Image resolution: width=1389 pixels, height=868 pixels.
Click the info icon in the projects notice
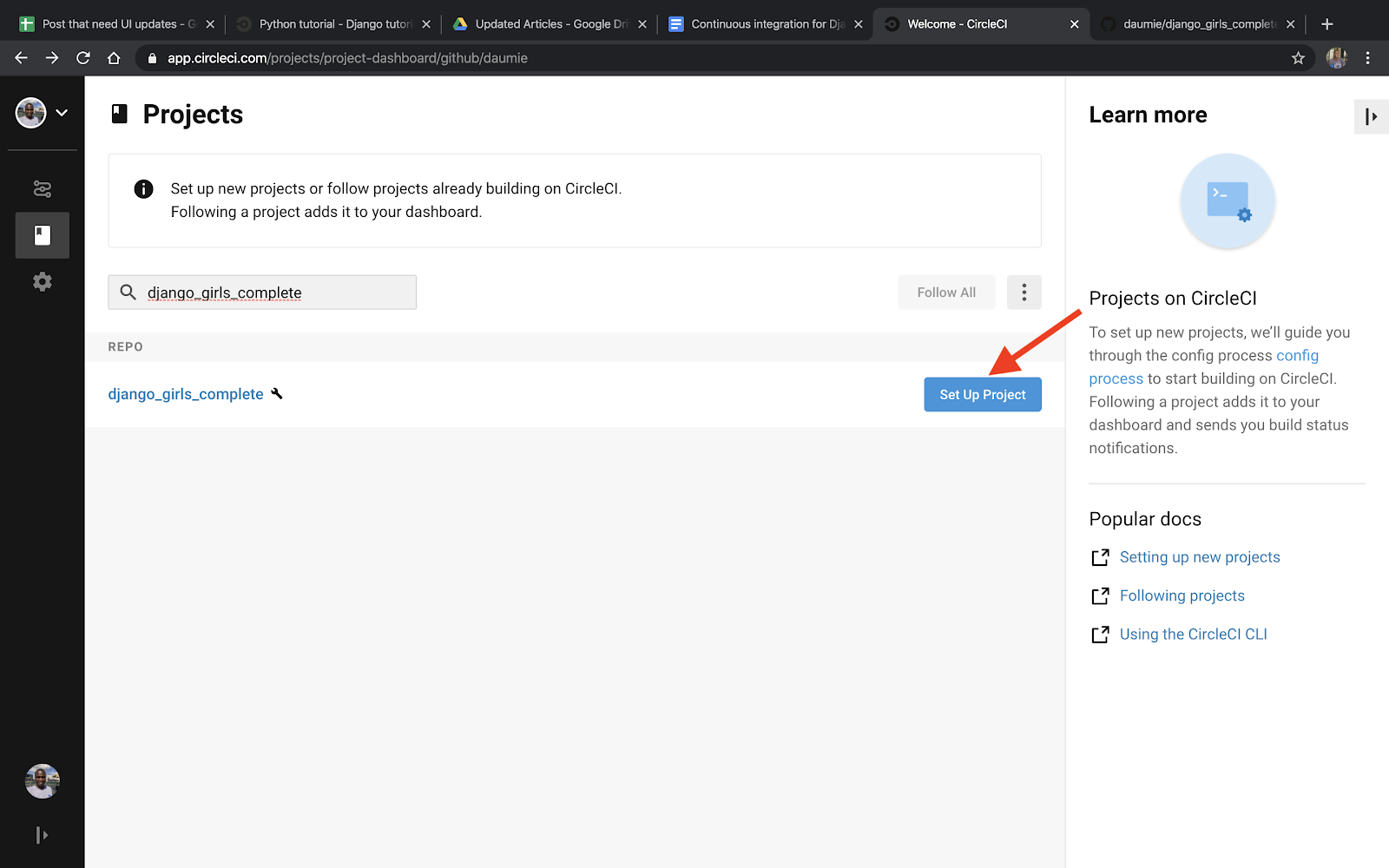[143, 188]
